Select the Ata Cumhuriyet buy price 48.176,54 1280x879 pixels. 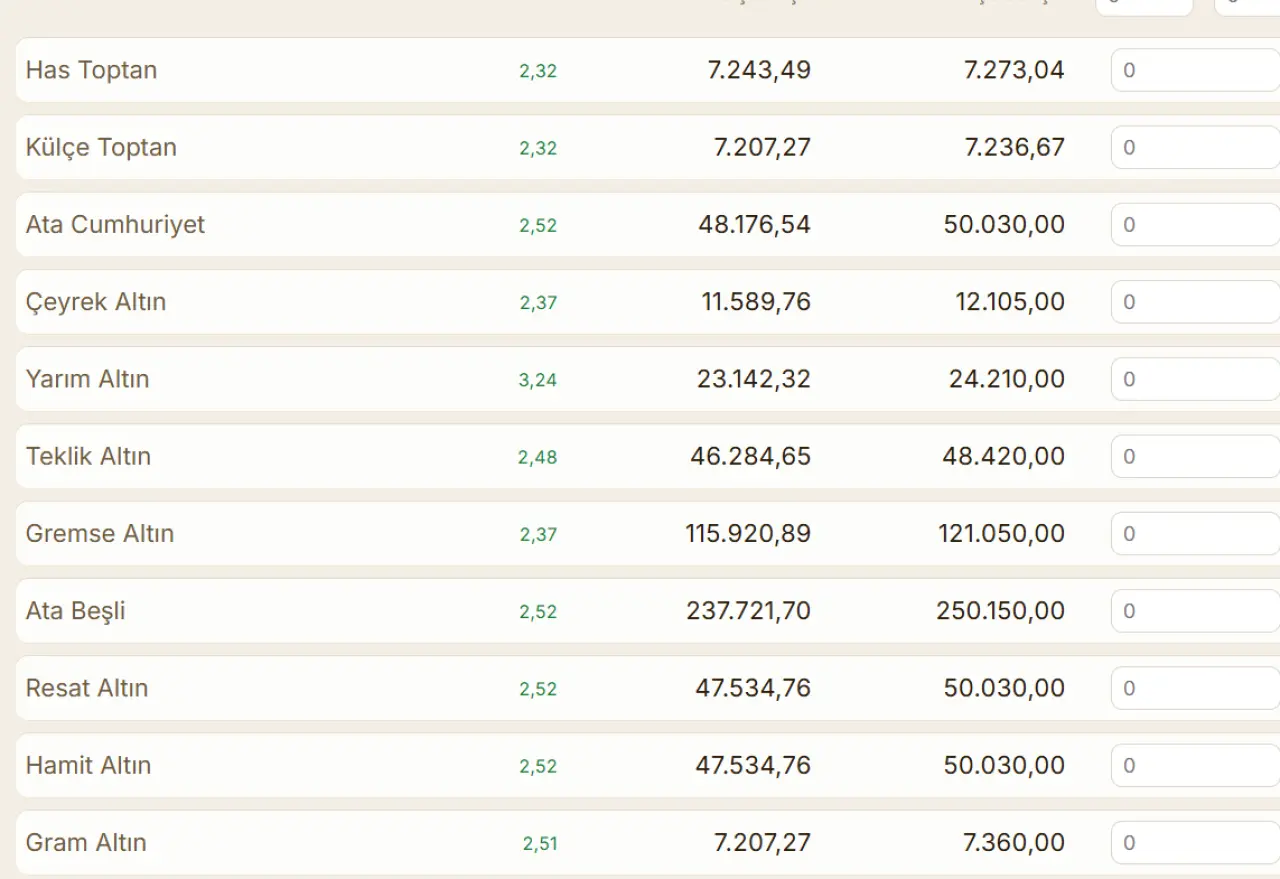(x=754, y=225)
